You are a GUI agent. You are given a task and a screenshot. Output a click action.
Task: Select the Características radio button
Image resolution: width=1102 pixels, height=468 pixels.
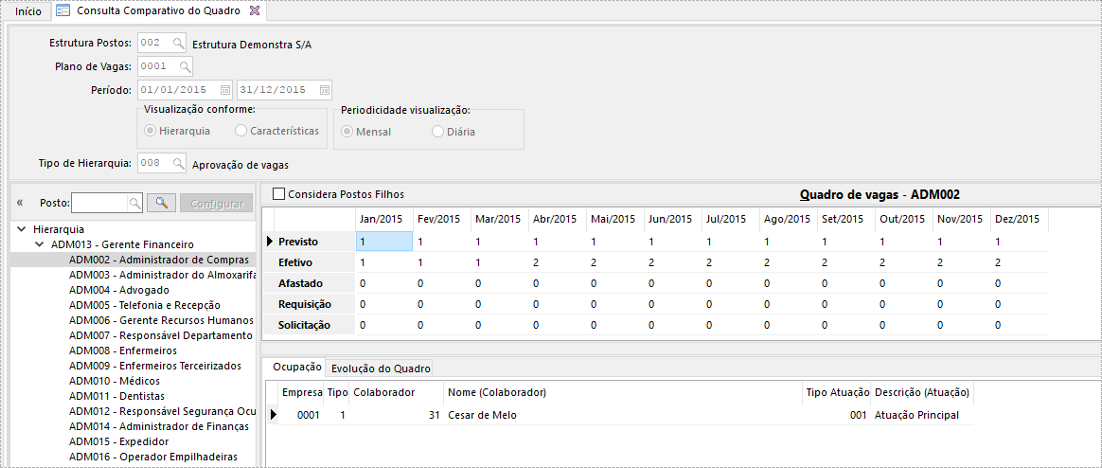241,131
